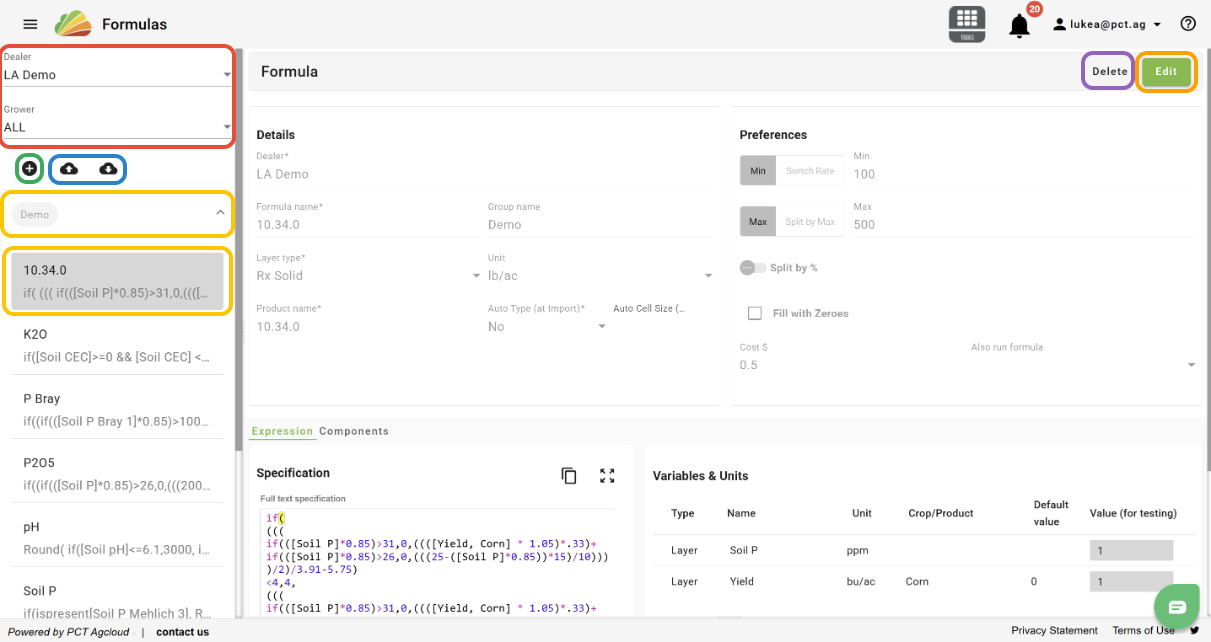This screenshot has width=1211, height=642.
Task: Toggle the Split by % switch
Action: (x=752, y=268)
